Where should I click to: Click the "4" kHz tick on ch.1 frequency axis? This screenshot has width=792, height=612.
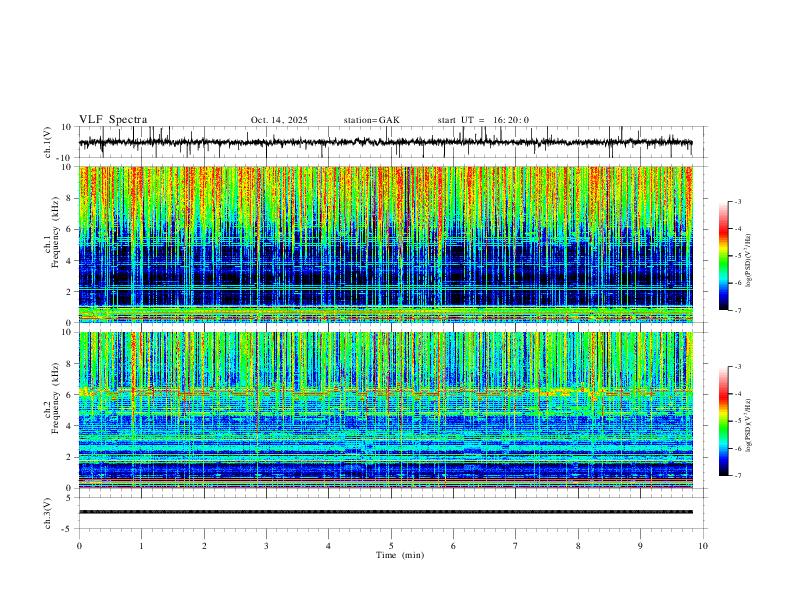tap(69, 261)
